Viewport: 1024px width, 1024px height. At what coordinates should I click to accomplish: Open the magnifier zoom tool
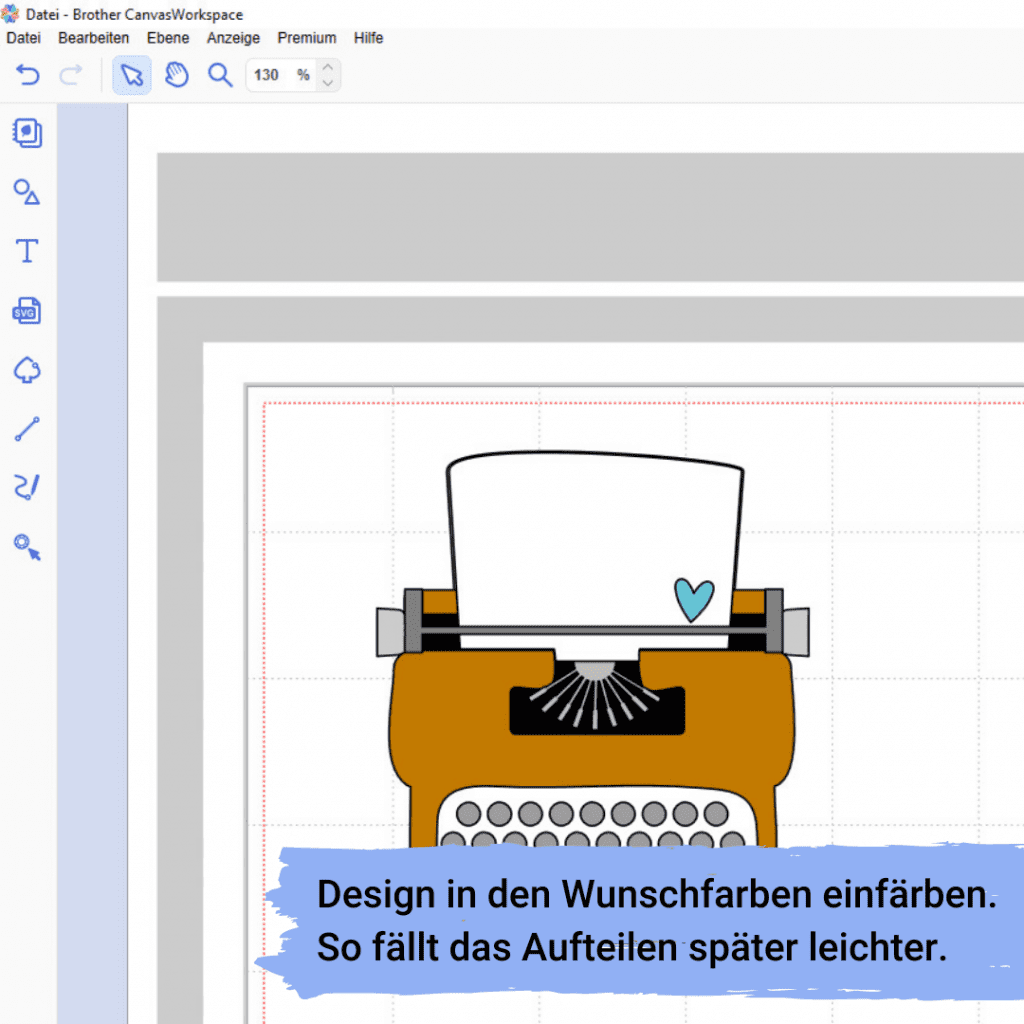tap(220, 75)
